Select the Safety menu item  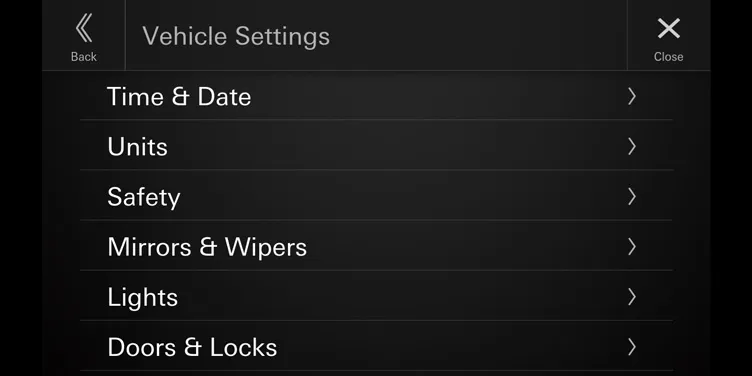[x=143, y=197]
